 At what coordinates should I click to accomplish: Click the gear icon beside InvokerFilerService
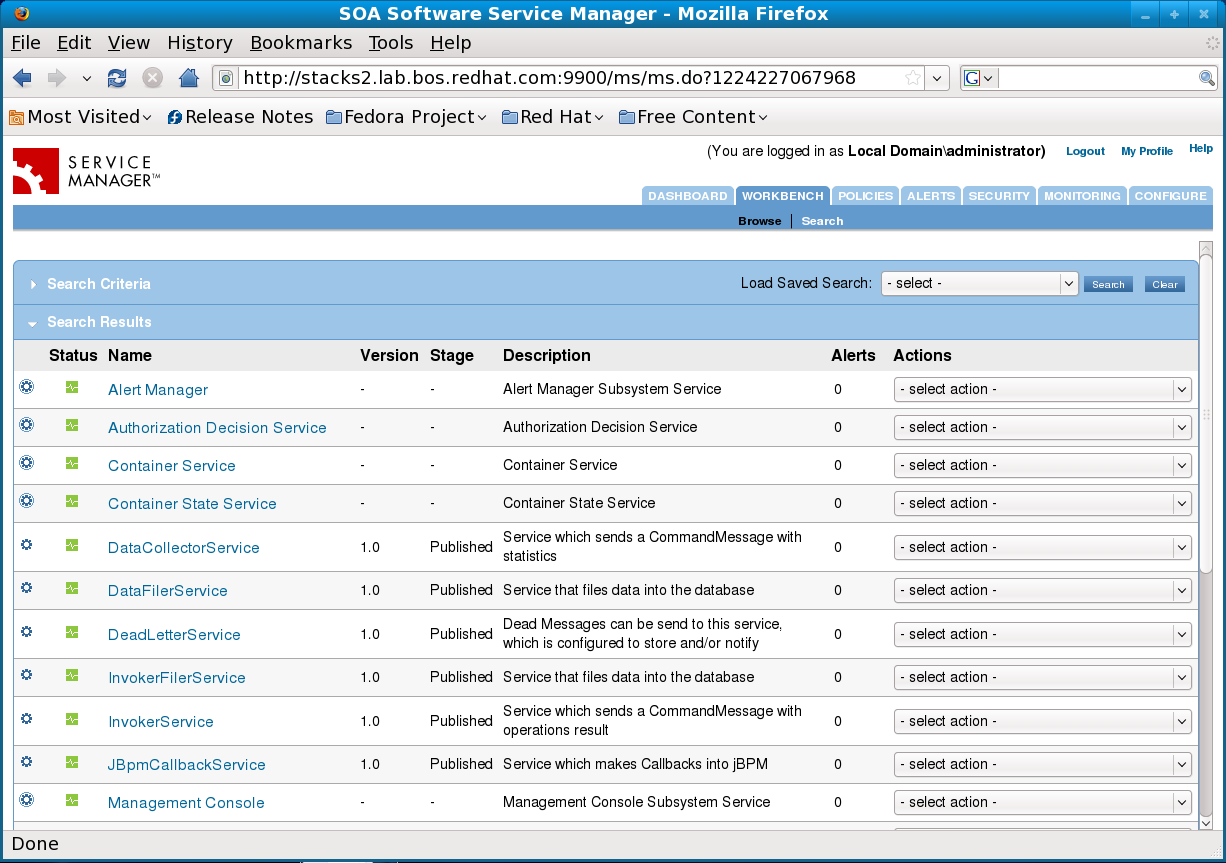[x=27, y=675]
